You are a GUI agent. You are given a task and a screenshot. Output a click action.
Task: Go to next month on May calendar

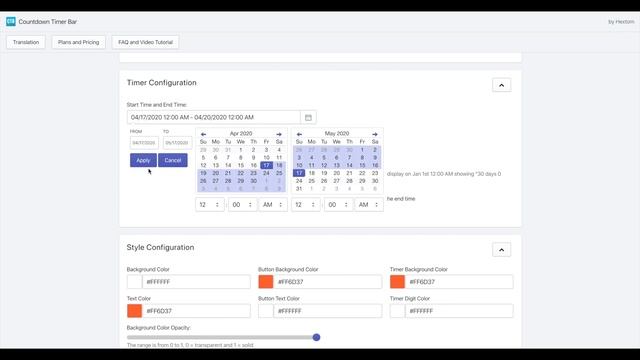click(x=375, y=134)
